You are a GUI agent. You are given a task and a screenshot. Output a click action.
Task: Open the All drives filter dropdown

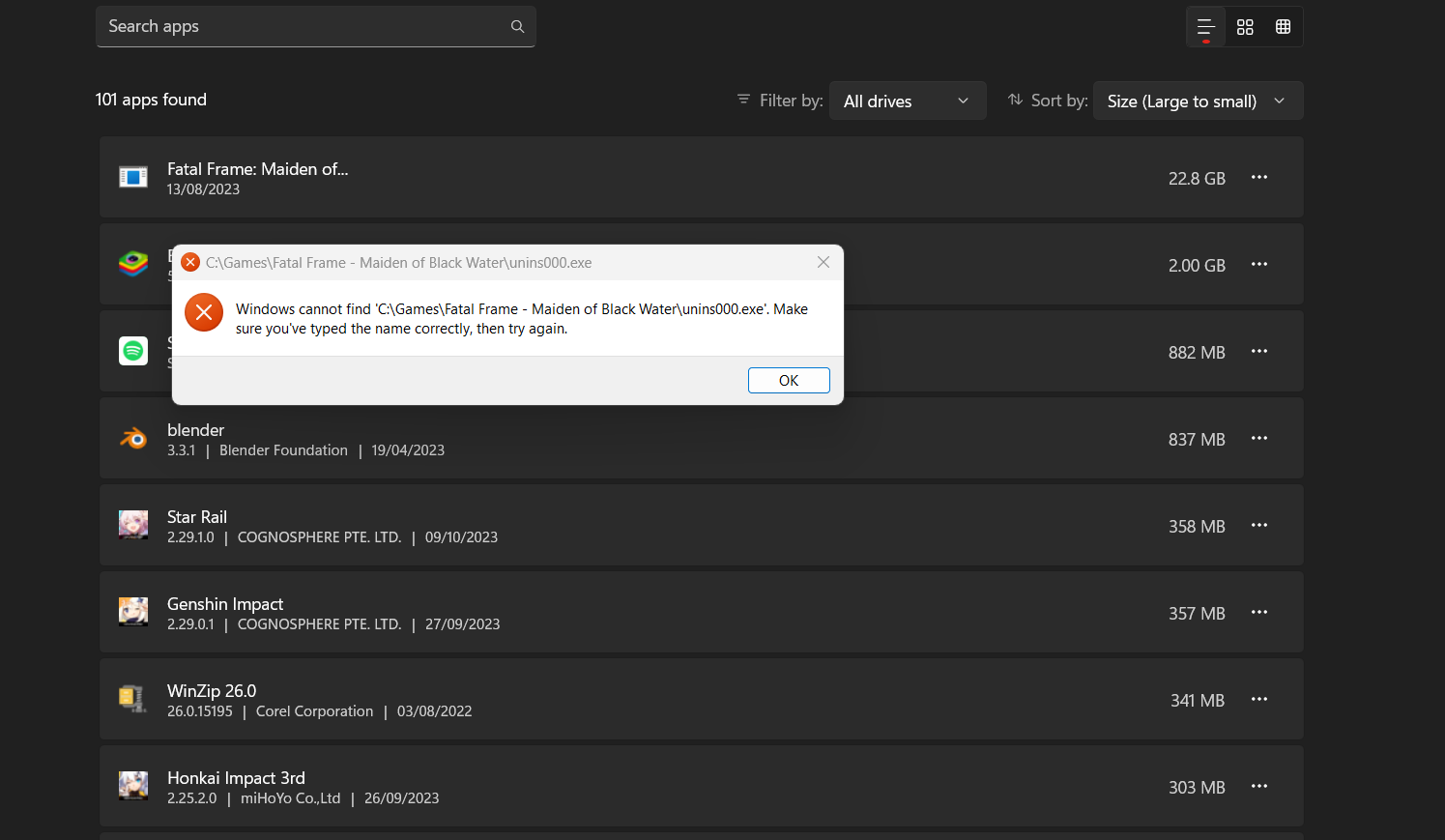[x=908, y=101]
